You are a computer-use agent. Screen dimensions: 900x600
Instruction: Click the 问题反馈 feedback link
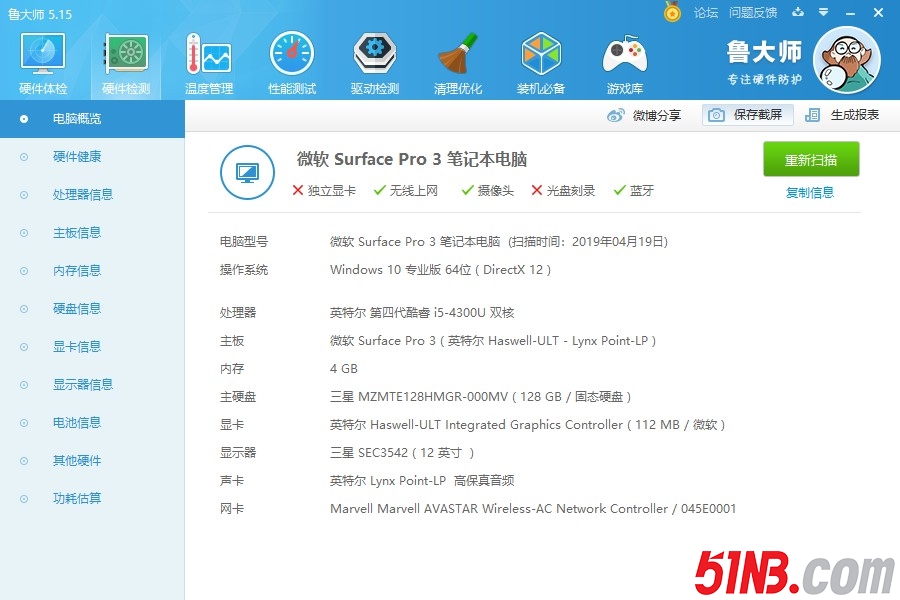[x=753, y=13]
